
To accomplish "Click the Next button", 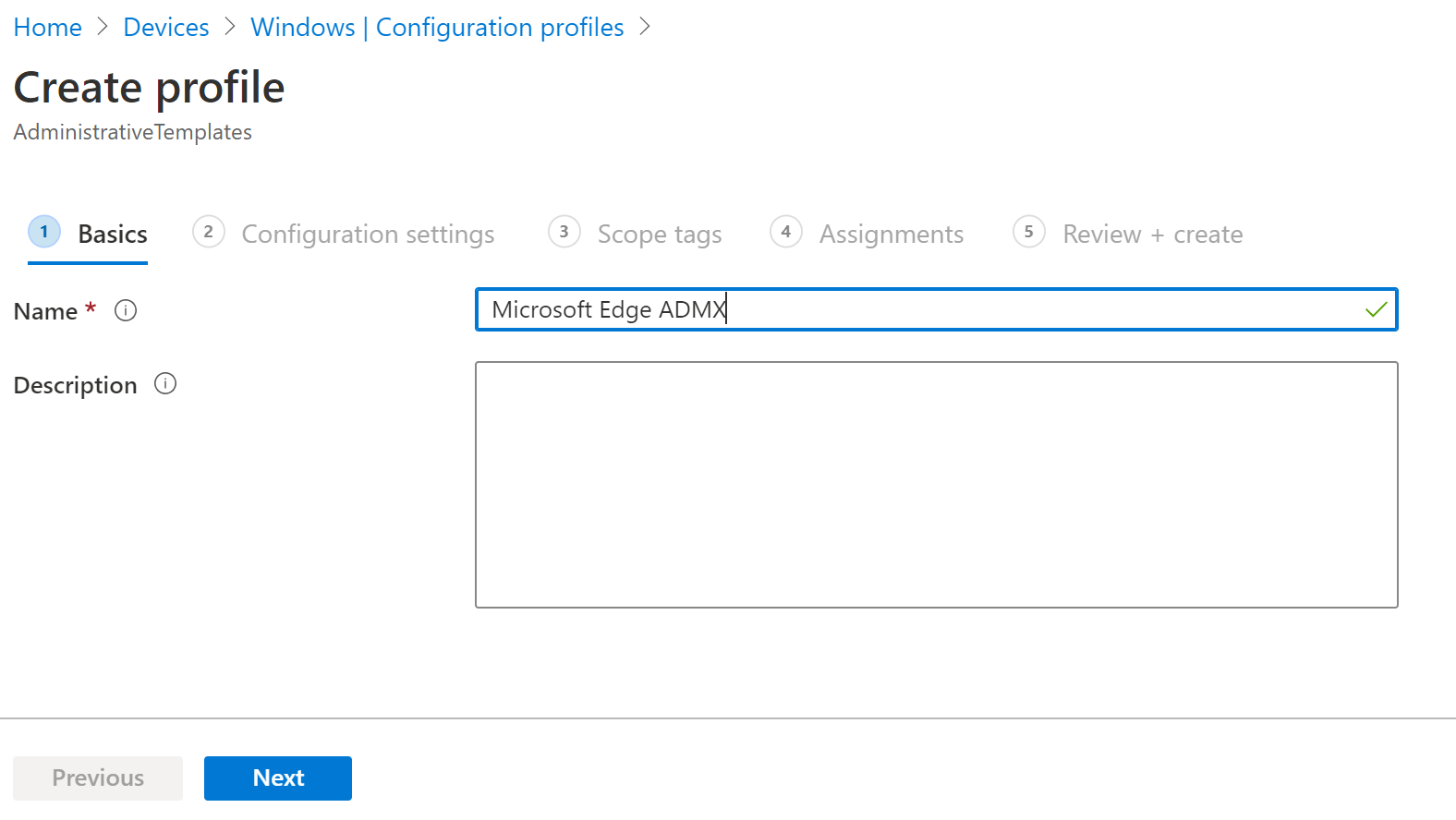I will pos(278,778).
